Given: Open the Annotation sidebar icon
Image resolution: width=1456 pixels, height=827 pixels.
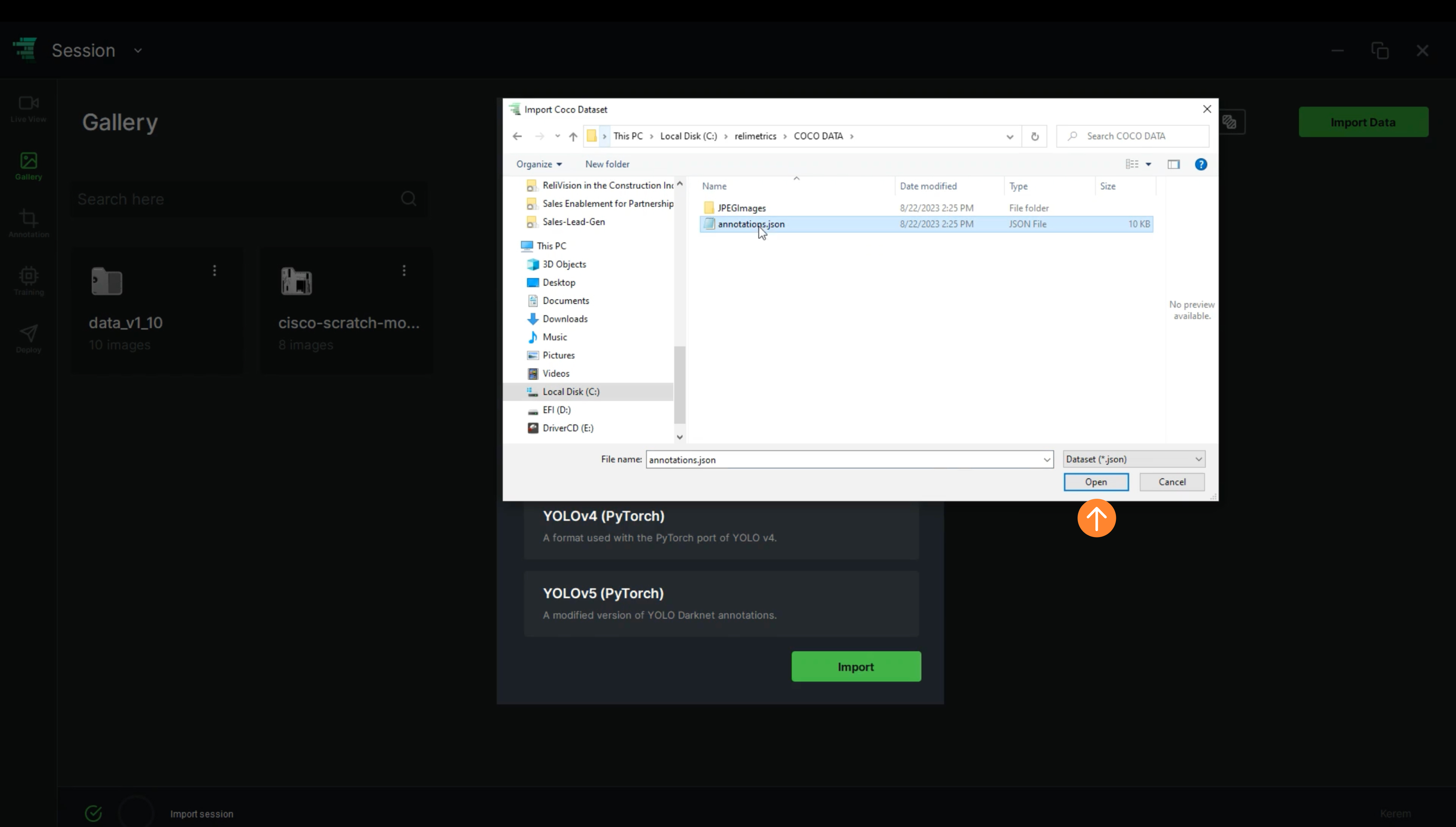Looking at the screenshot, I should (x=28, y=224).
